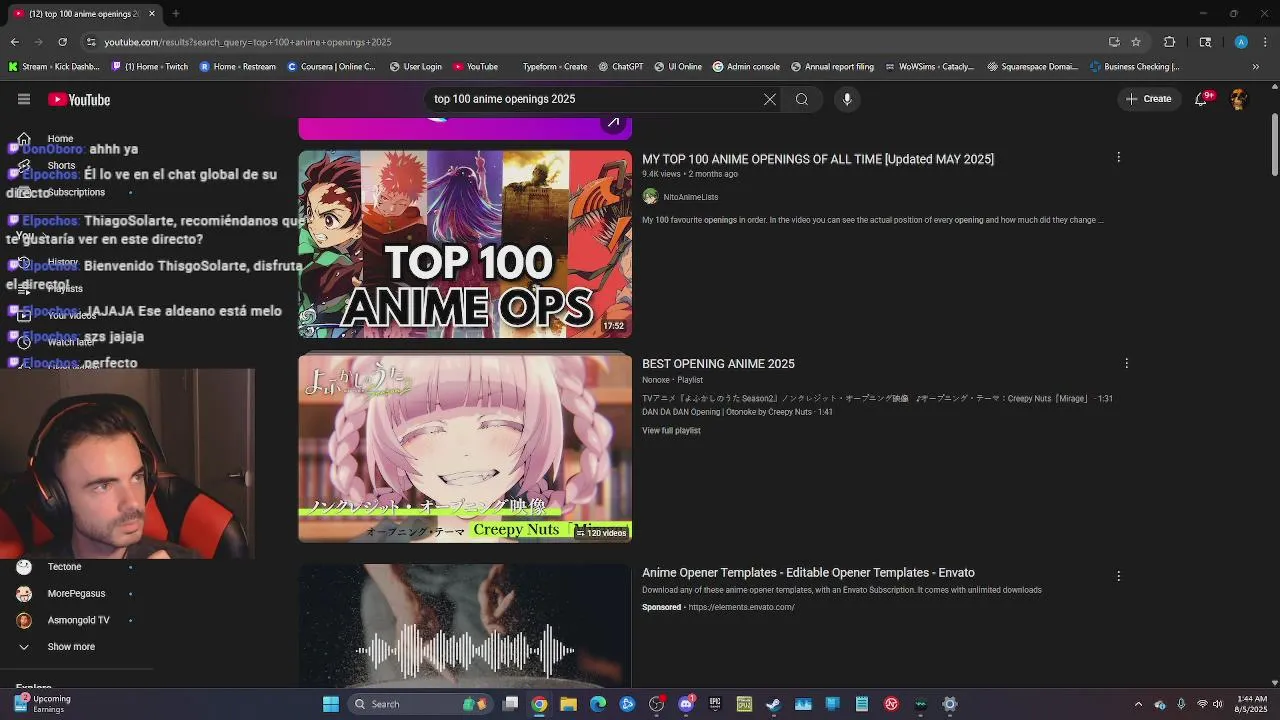Bookmark this page with the star icon
Screen dimensions: 1280x720
(1136, 42)
